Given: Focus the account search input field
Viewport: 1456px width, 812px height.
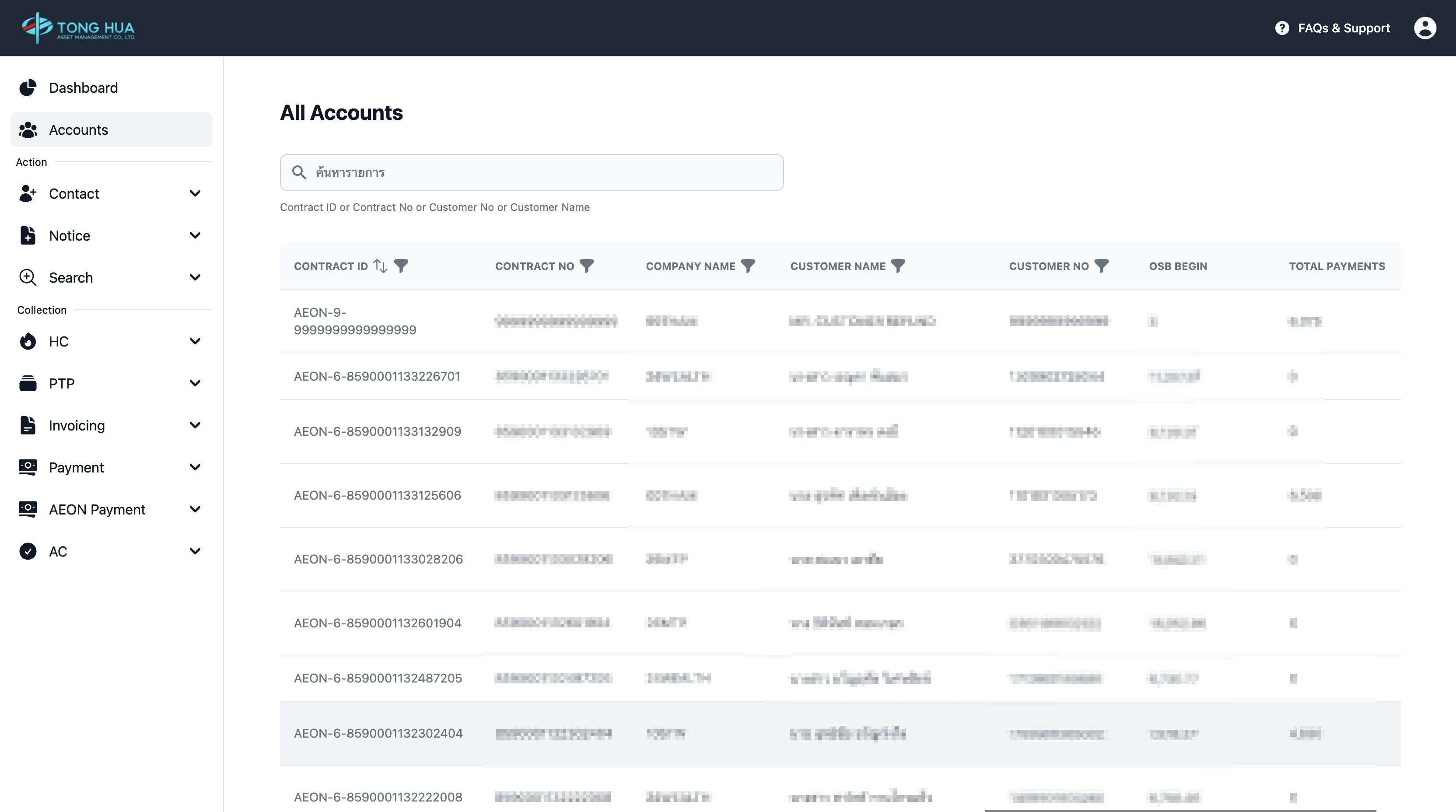Looking at the screenshot, I should [x=542, y=172].
